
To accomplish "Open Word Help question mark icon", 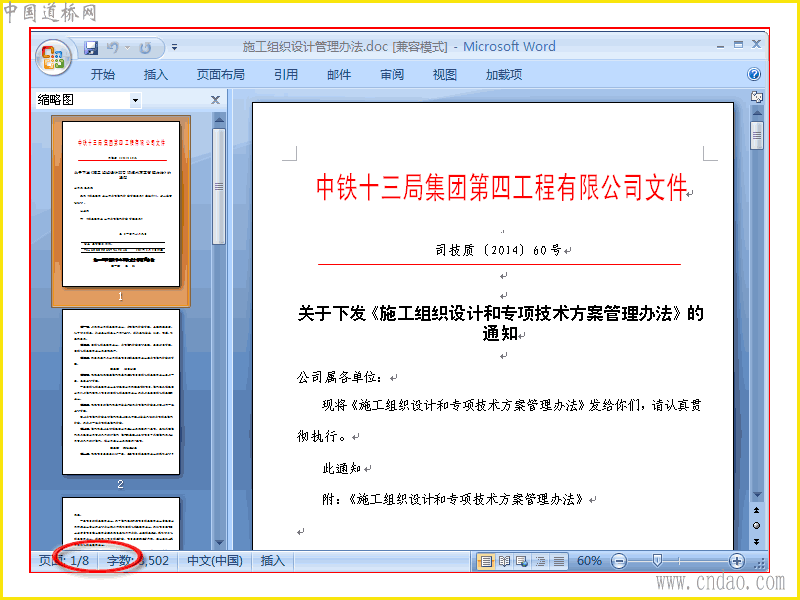I will click(754, 74).
